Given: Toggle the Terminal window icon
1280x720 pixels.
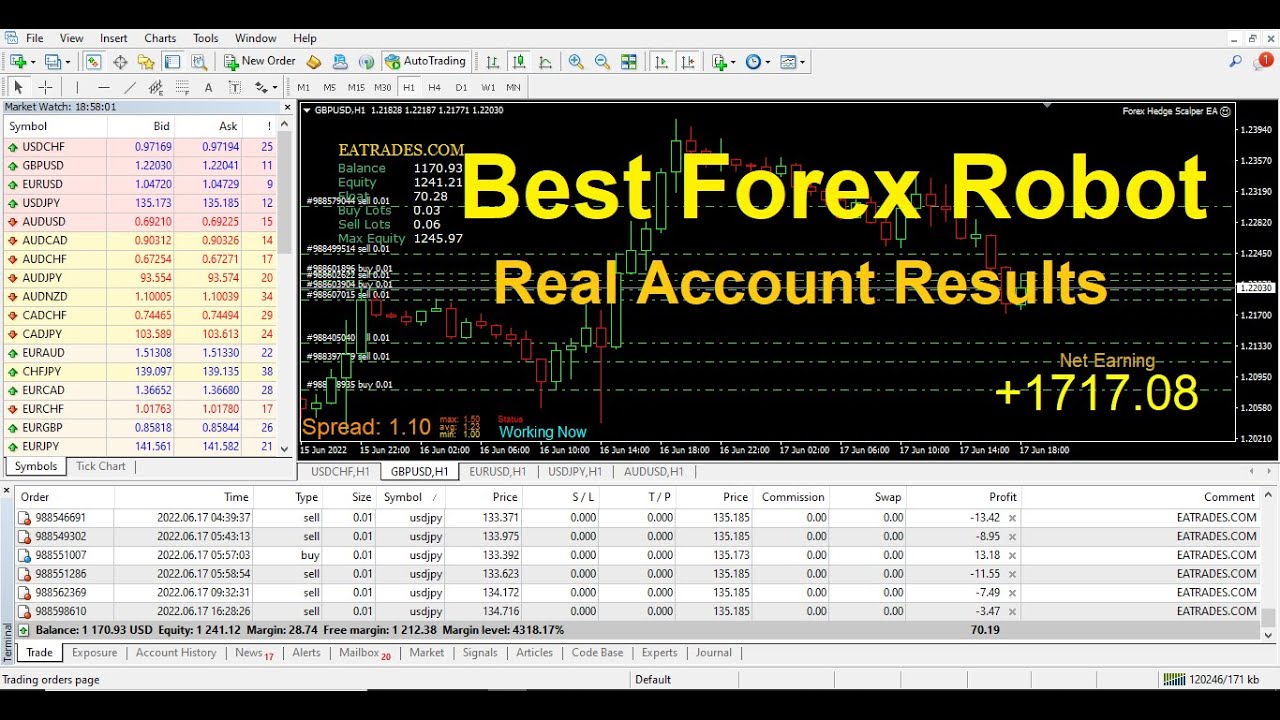Looking at the screenshot, I should (x=172, y=61).
